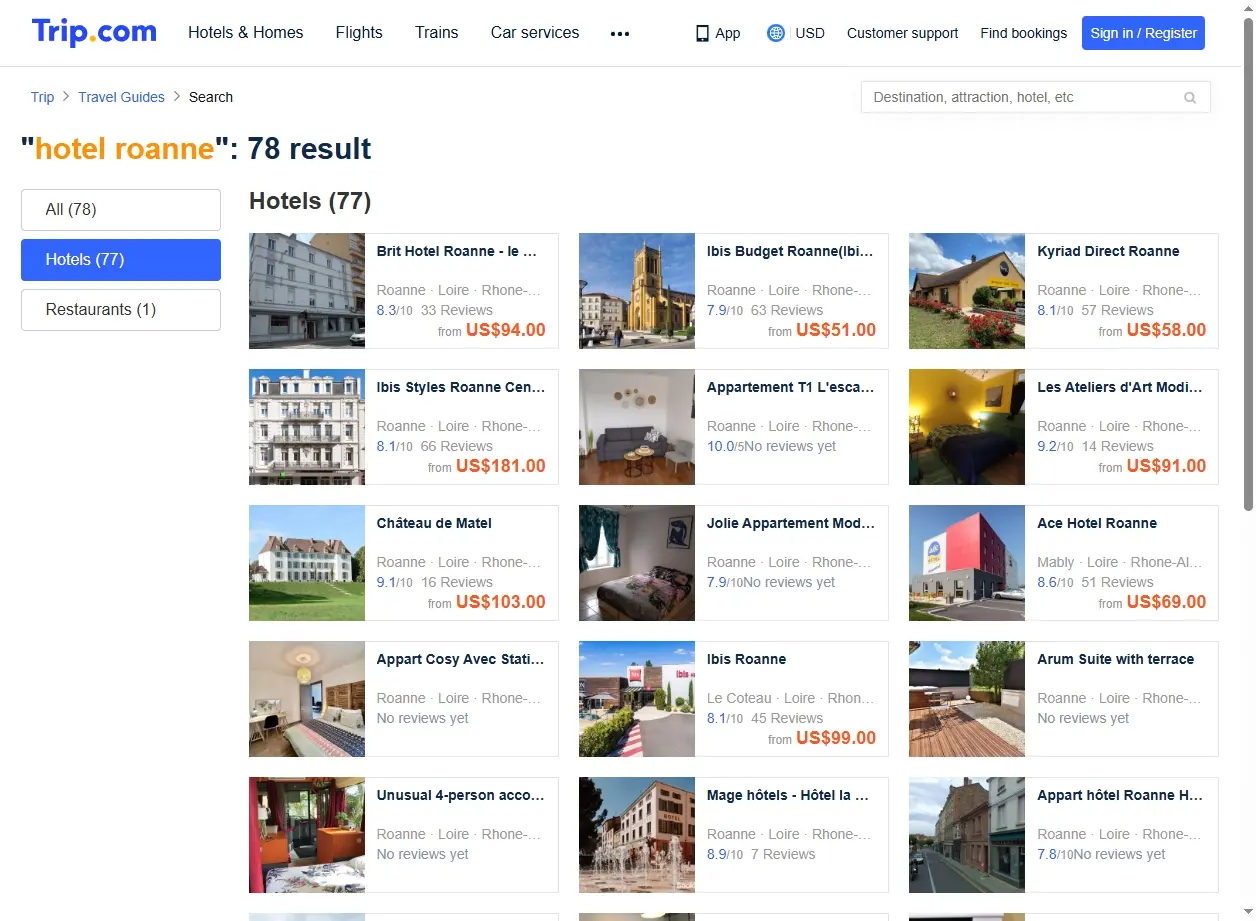Click Château de Matel title
This screenshot has height=921, width=1256.
pos(434,524)
